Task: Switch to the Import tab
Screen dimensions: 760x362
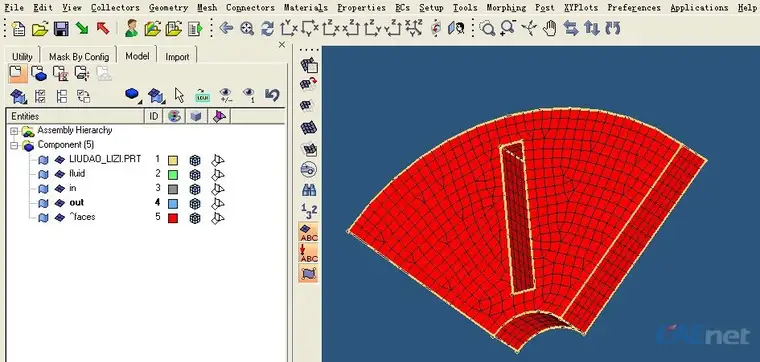Action: pos(177,57)
